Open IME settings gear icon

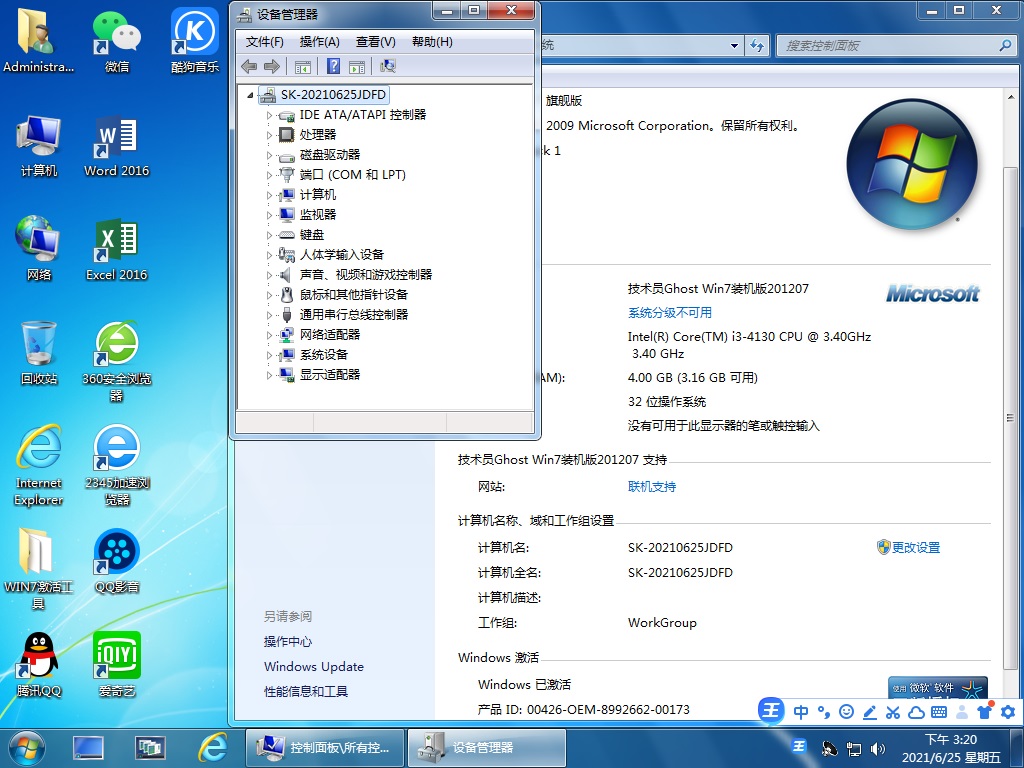pyautogui.click(x=1008, y=712)
